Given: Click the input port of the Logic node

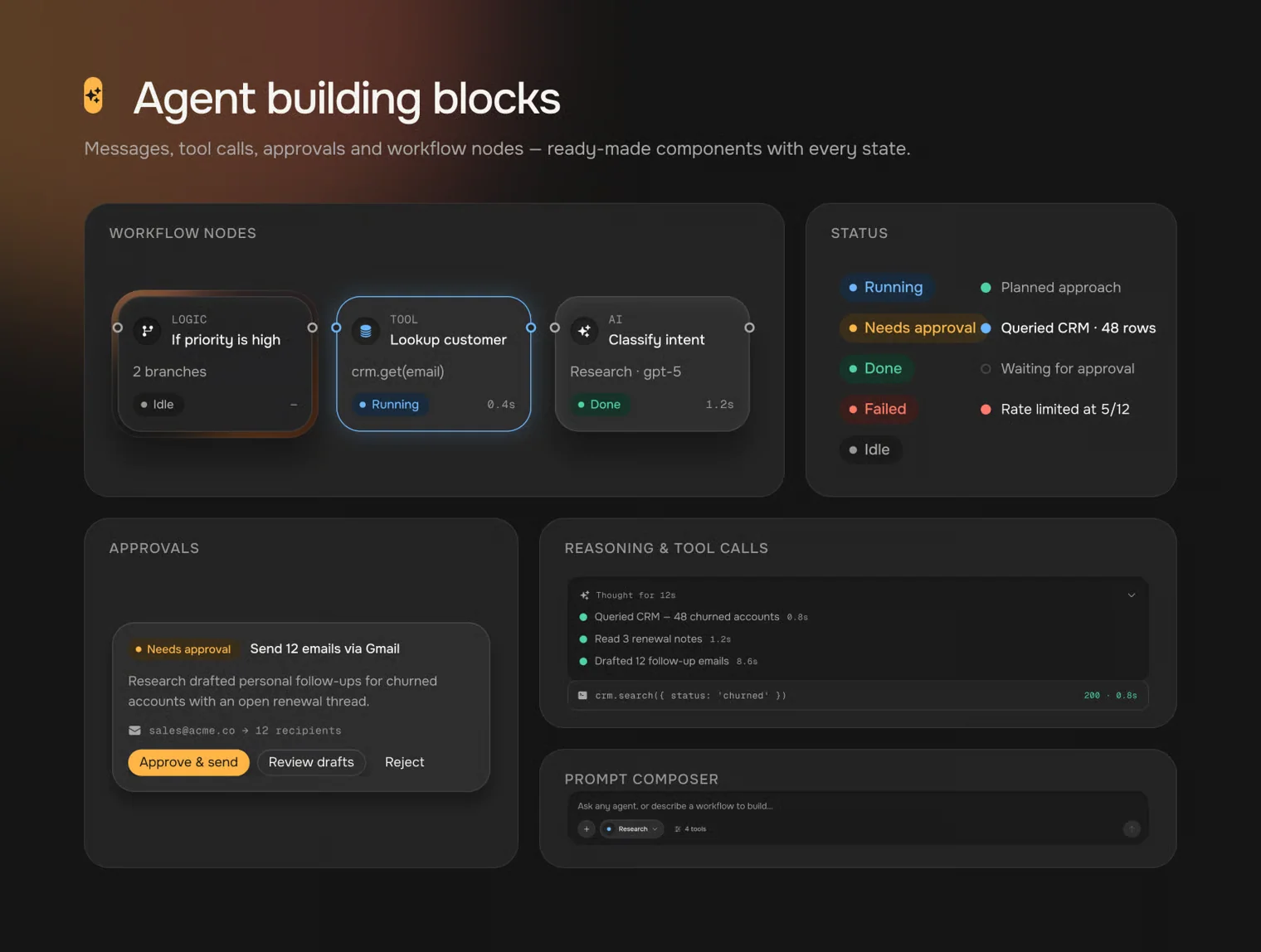Looking at the screenshot, I should pyautogui.click(x=118, y=328).
